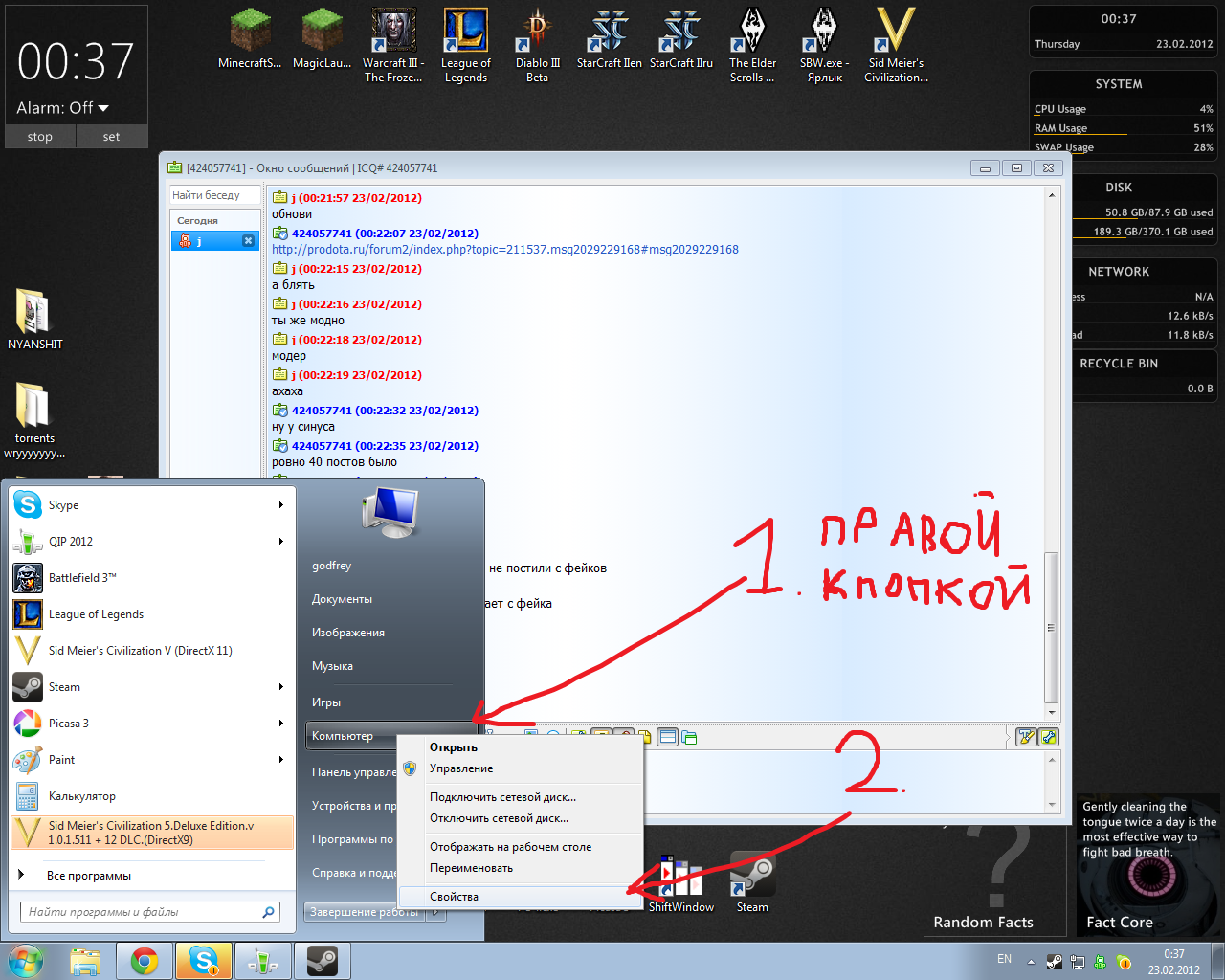This screenshot has height=980, width=1225.
Task: Open the Alarm Off dropdown
Action: [x=103, y=108]
